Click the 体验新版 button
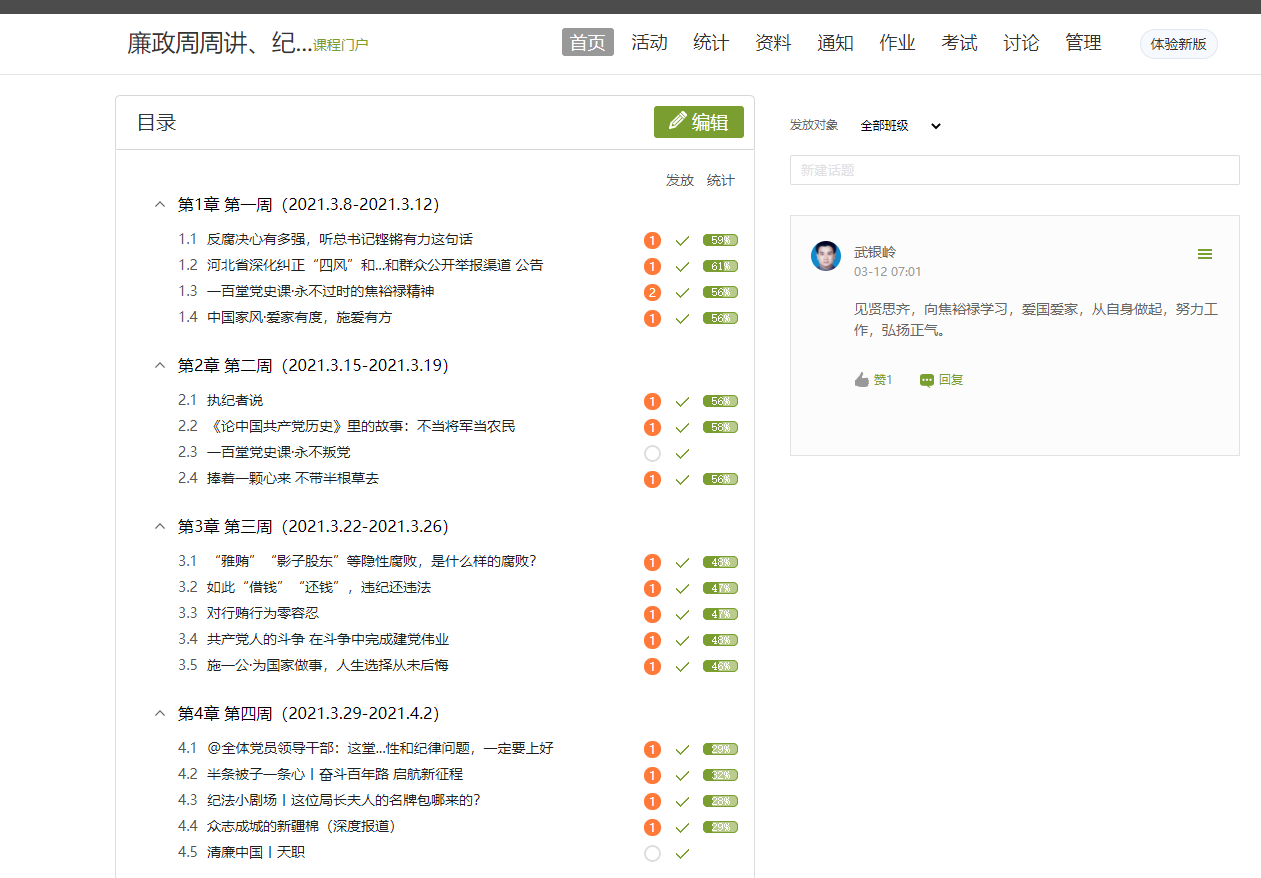The width and height of the screenshot is (1261, 878). pyautogui.click(x=1178, y=44)
